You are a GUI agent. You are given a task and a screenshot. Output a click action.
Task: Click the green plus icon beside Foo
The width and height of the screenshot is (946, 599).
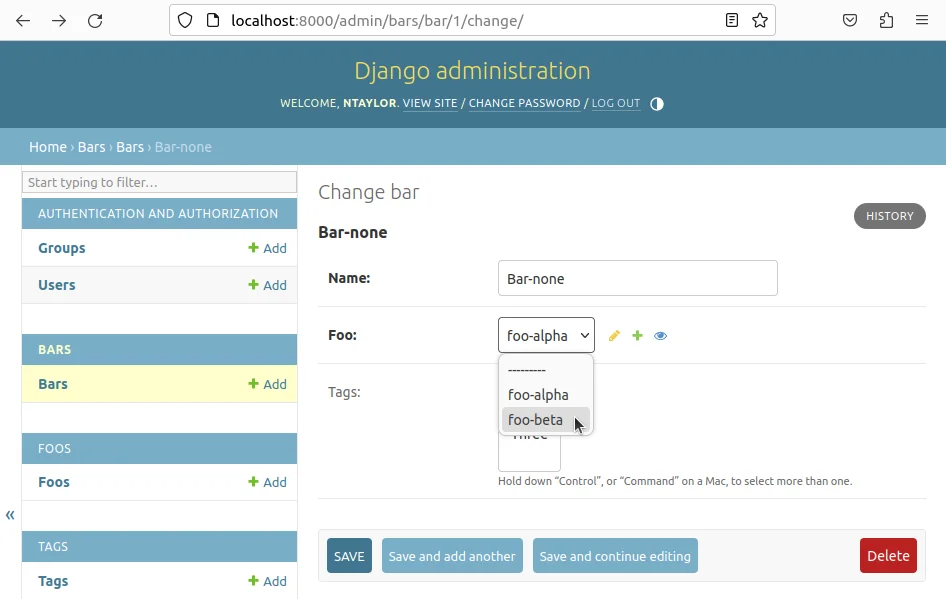tap(637, 336)
